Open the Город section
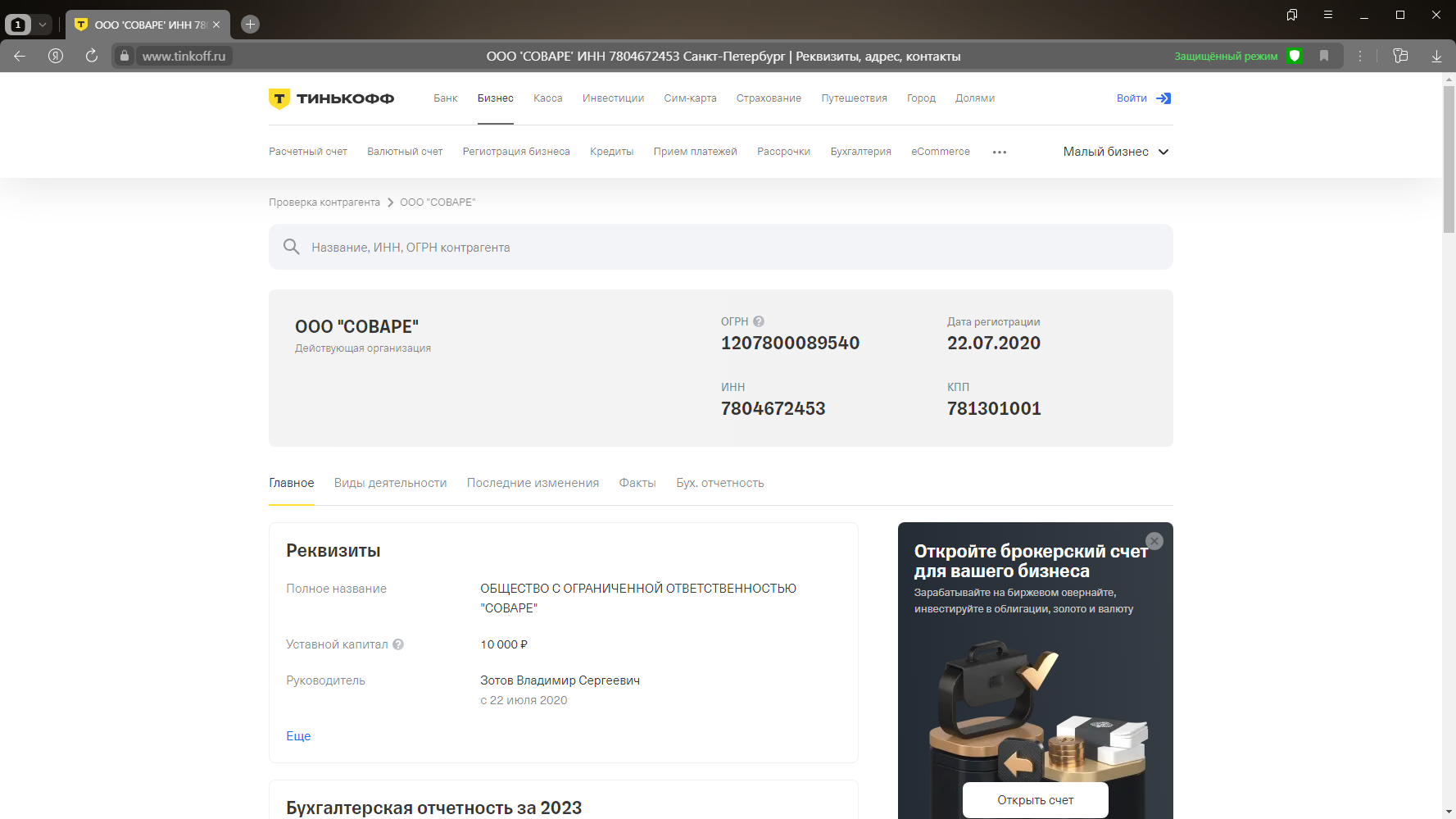The width and height of the screenshot is (1456, 819). pyautogui.click(x=921, y=98)
